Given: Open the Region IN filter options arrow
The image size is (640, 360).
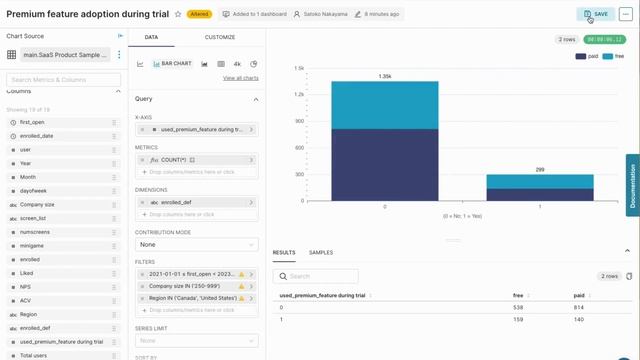Looking at the screenshot, I should click(251, 298).
